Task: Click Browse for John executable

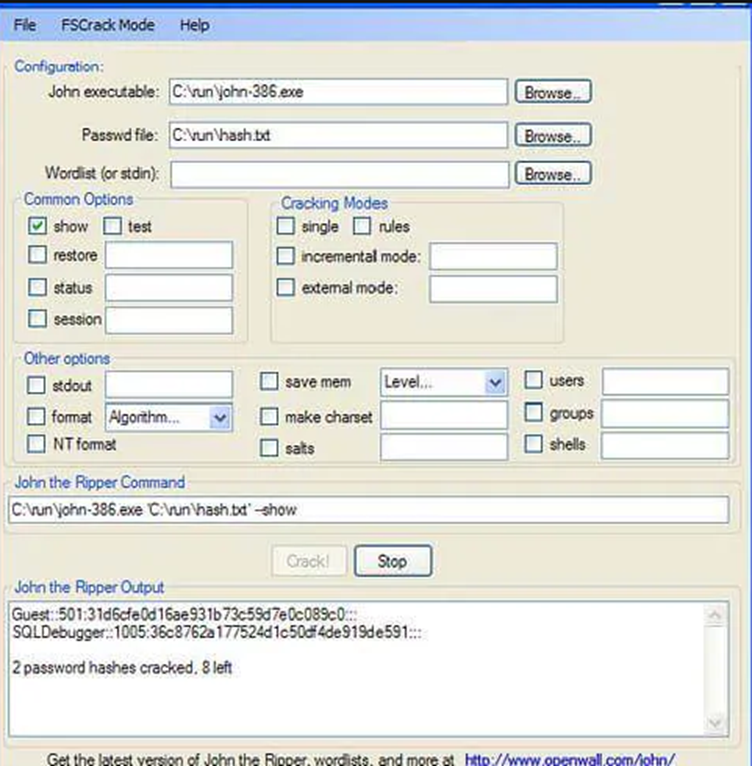Action: [x=553, y=92]
